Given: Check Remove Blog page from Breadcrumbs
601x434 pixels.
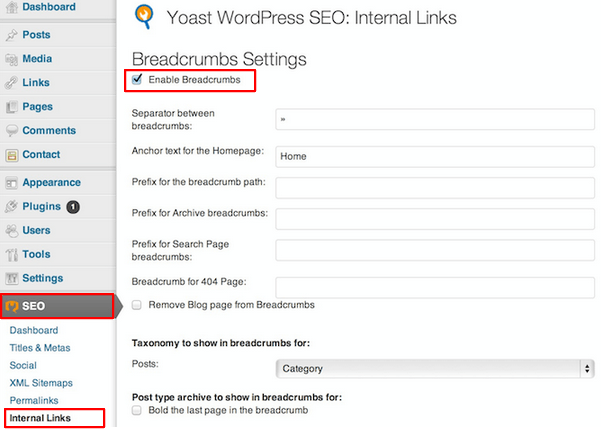Looking at the screenshot, I should [136, 305].
